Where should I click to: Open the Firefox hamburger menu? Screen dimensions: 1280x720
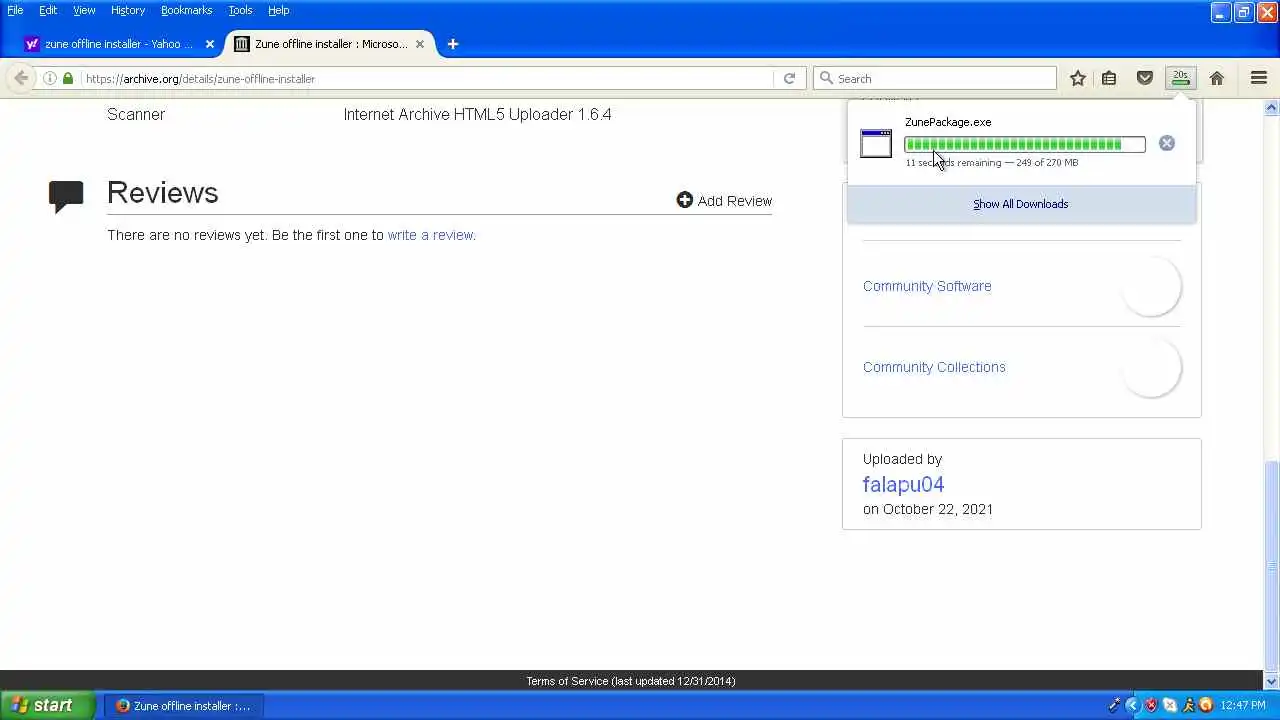click(x=1259, y=78)
